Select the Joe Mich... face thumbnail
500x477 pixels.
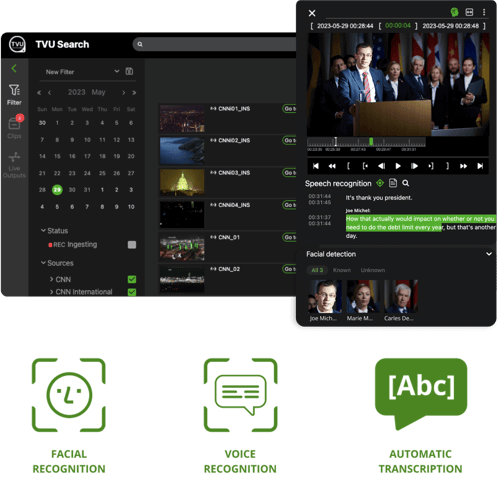325,296
